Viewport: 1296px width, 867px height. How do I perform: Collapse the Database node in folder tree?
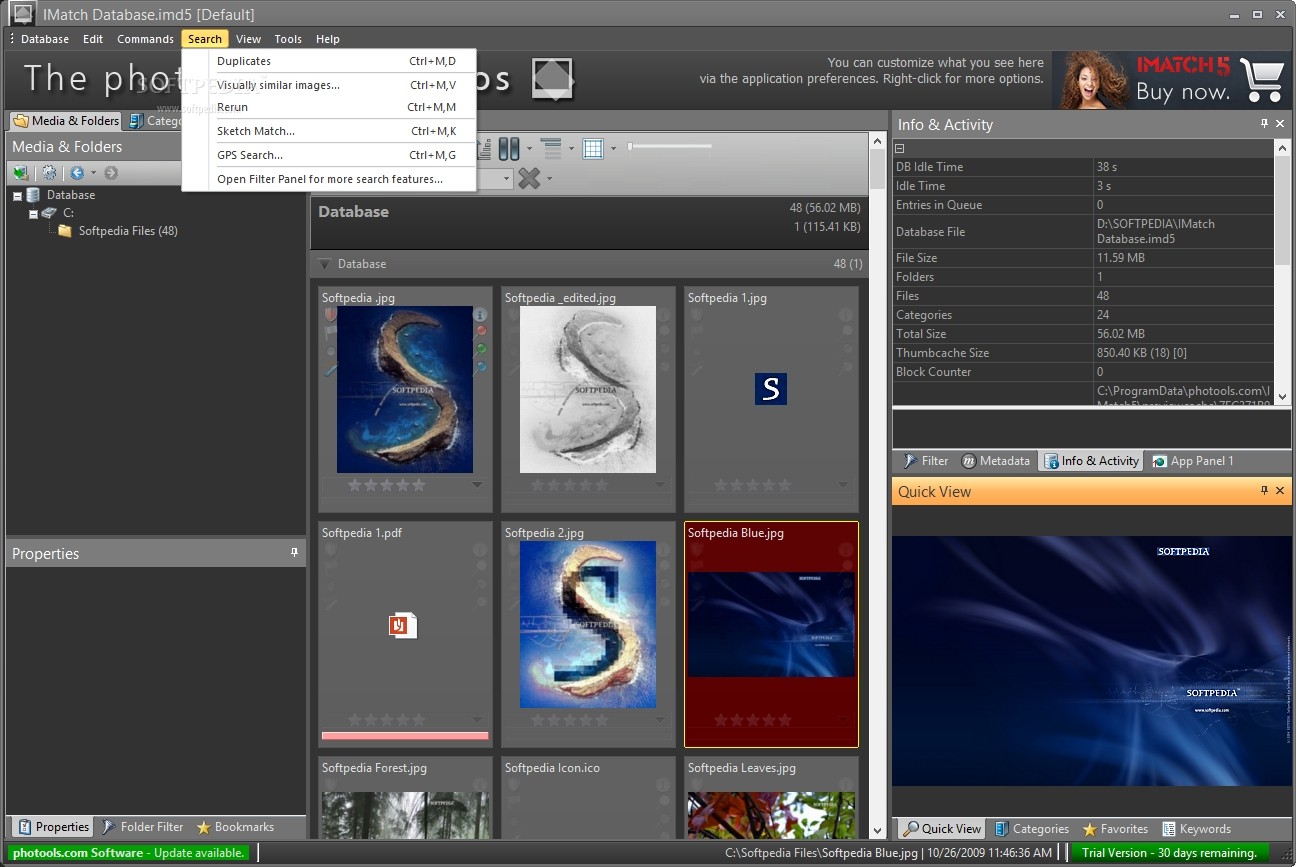click(17, 196)
